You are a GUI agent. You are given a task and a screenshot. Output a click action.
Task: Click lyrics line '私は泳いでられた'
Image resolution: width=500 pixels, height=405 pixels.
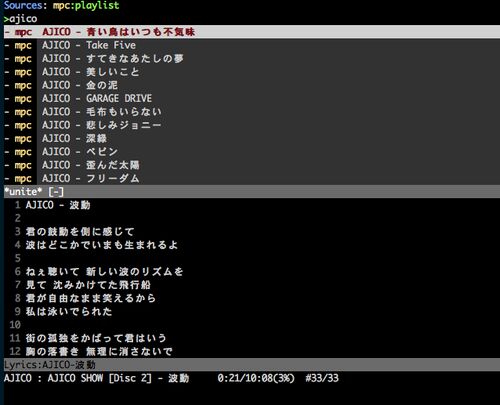coord(69,311)
